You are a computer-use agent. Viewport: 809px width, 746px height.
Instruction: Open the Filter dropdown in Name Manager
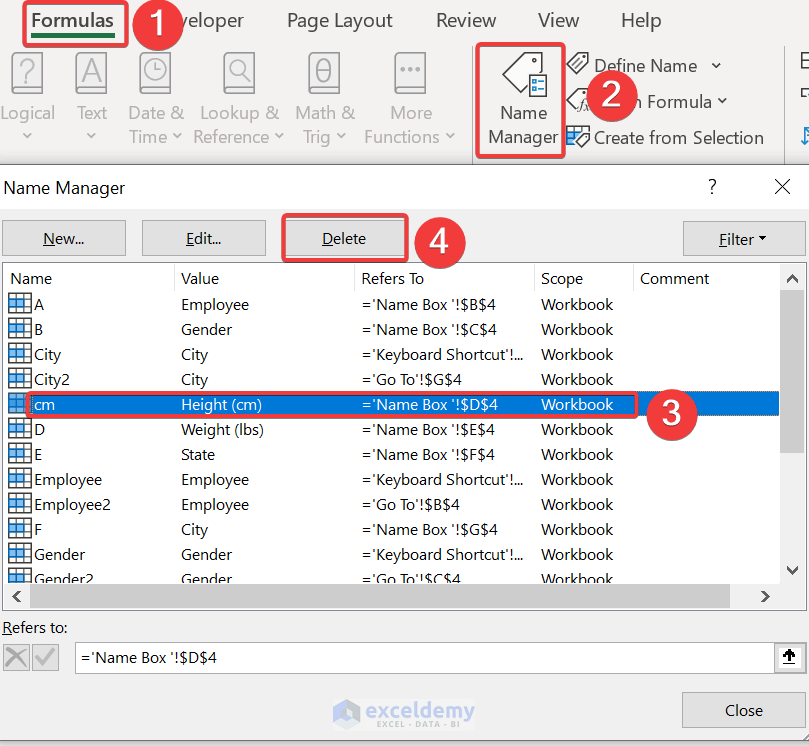coord(743,239)
